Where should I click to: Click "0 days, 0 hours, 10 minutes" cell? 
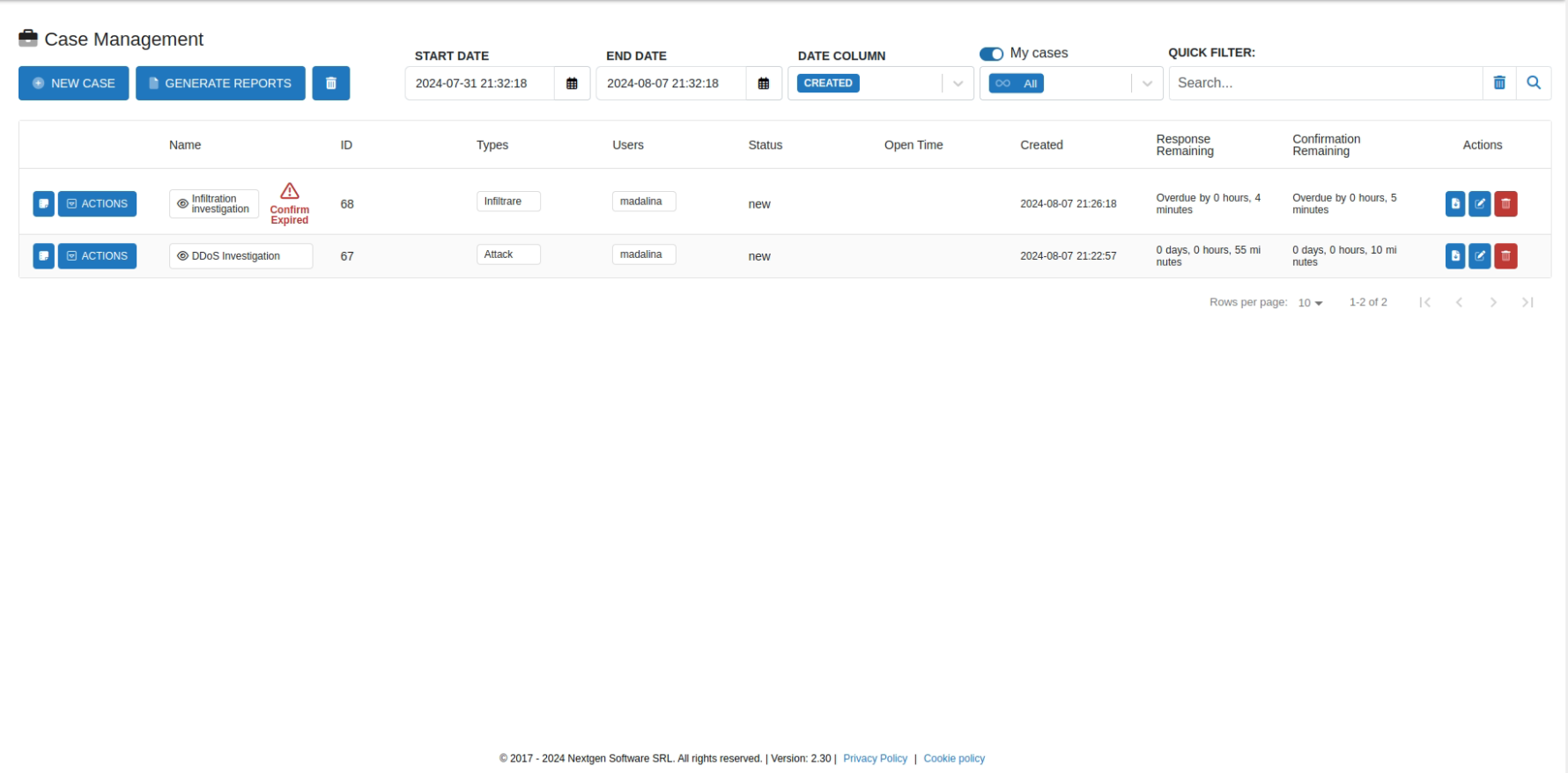coord(1344,256)
